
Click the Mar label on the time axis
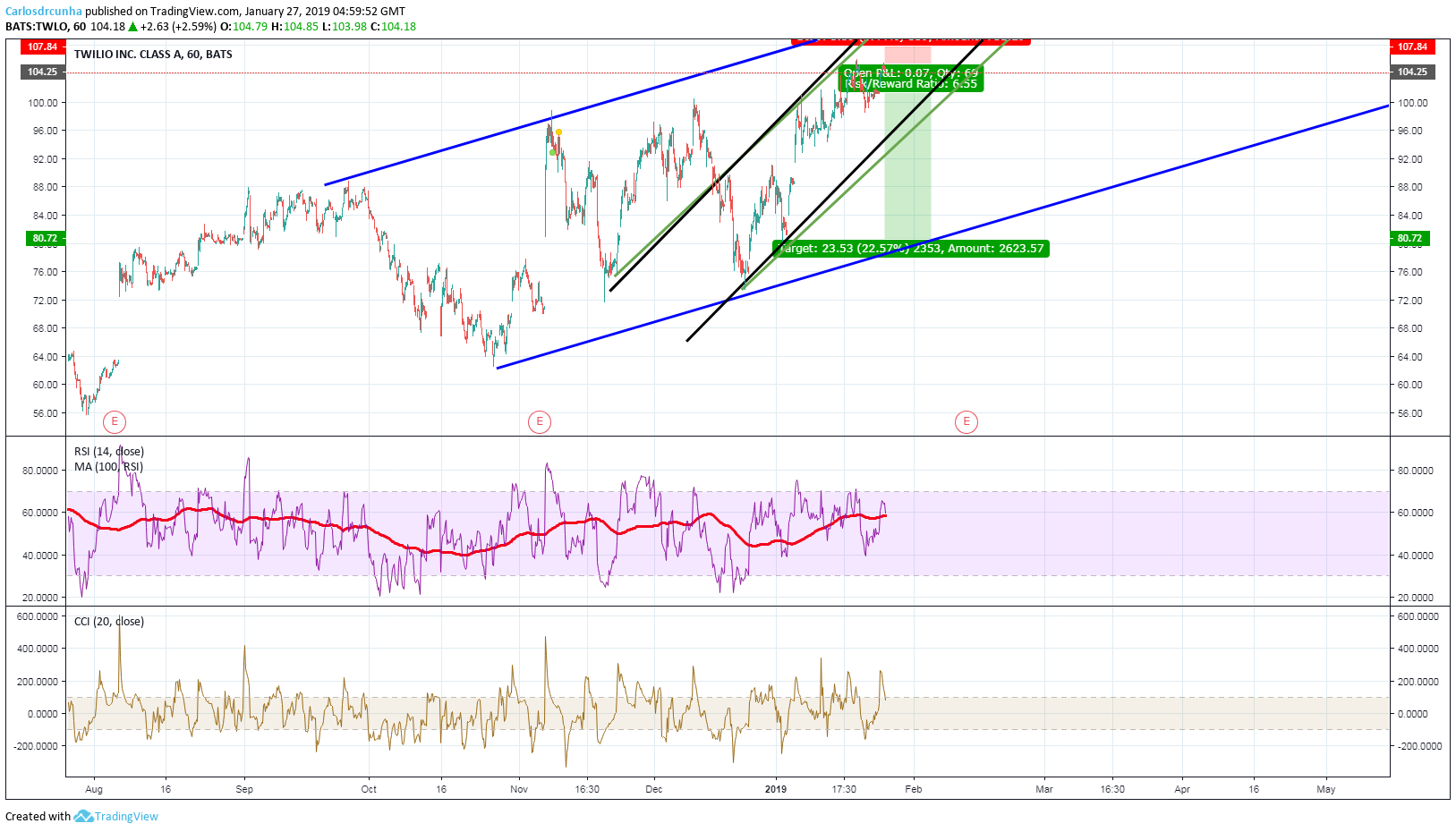[1044, 789]
